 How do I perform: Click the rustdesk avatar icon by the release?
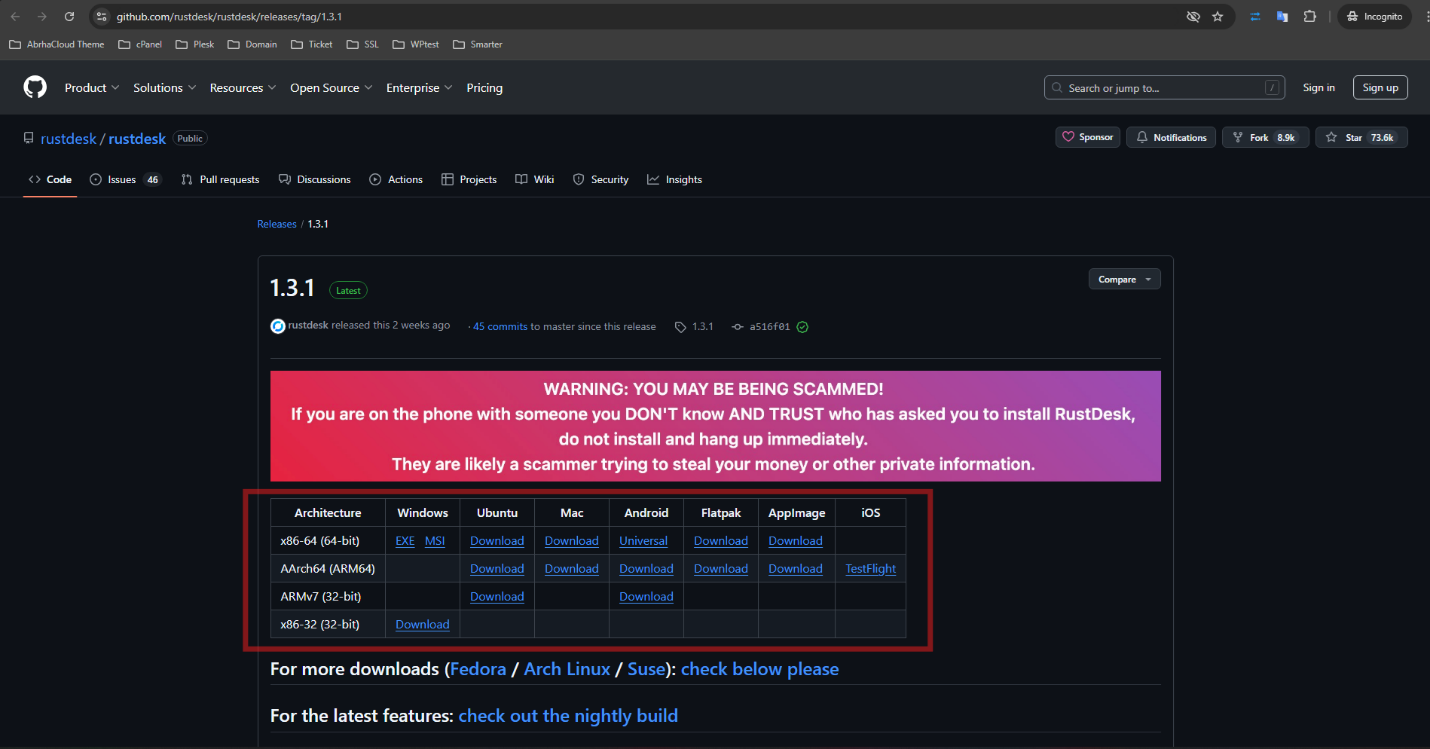(278, 326)
